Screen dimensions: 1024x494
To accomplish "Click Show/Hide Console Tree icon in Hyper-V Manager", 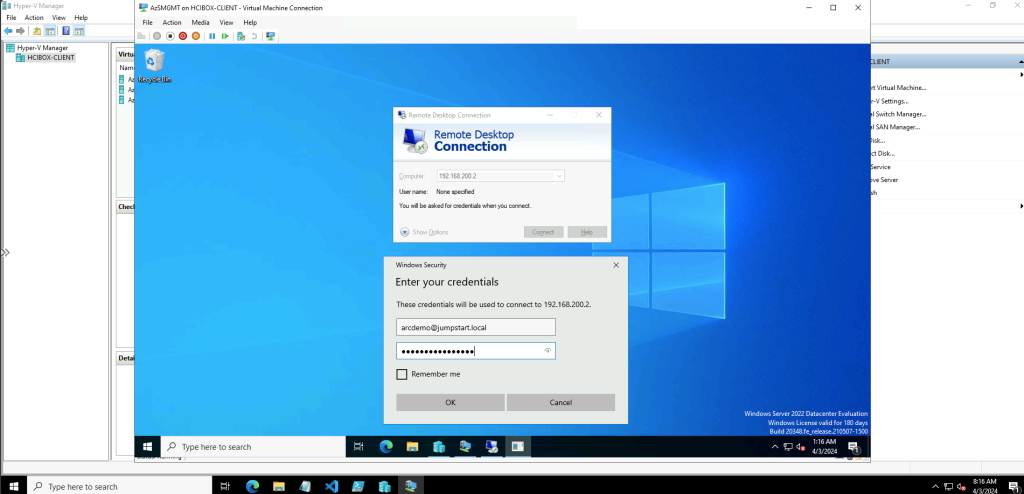I will point(50,31).
